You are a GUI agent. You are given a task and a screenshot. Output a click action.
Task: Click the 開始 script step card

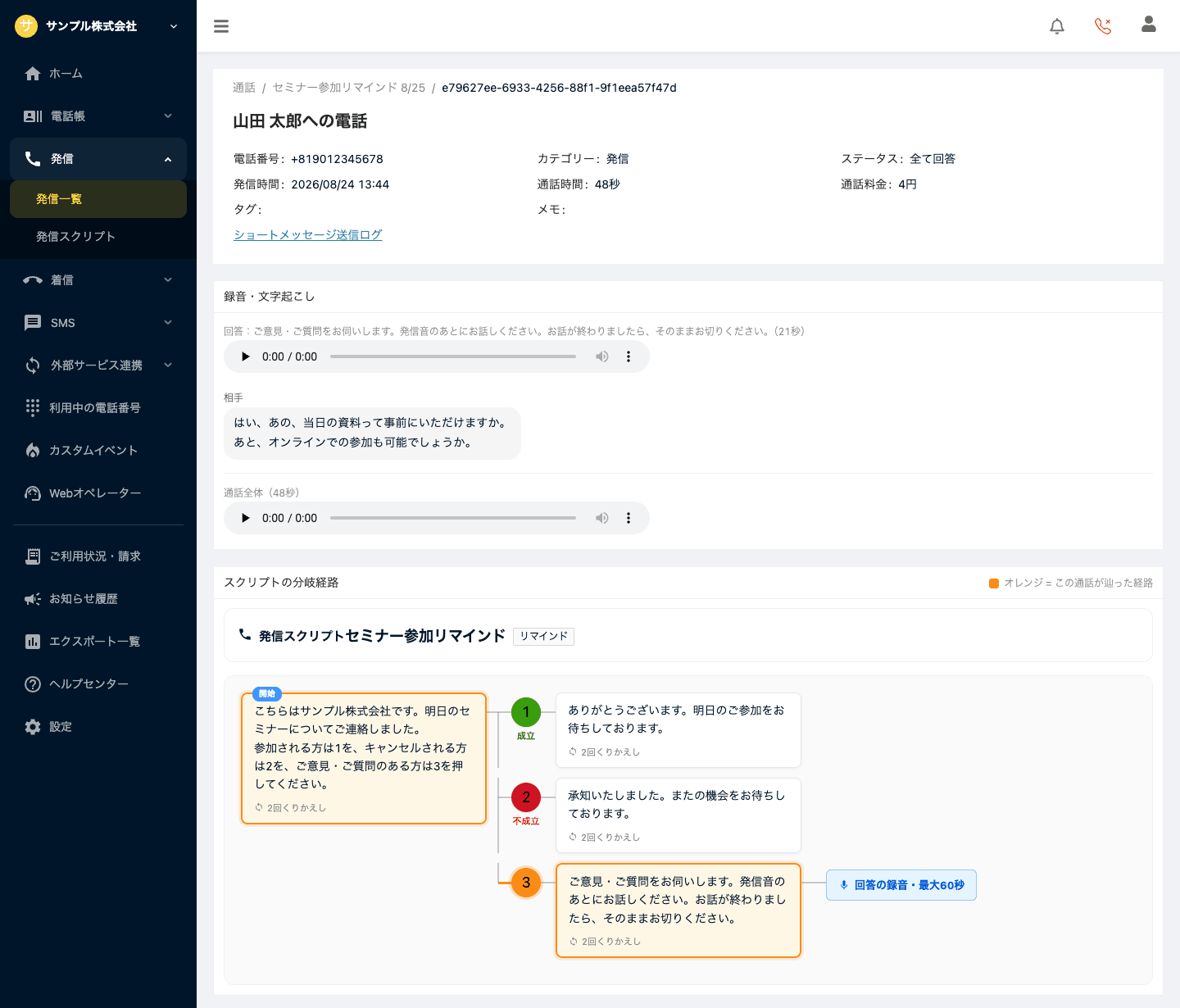pyautogui.click(x=364, y=758)
